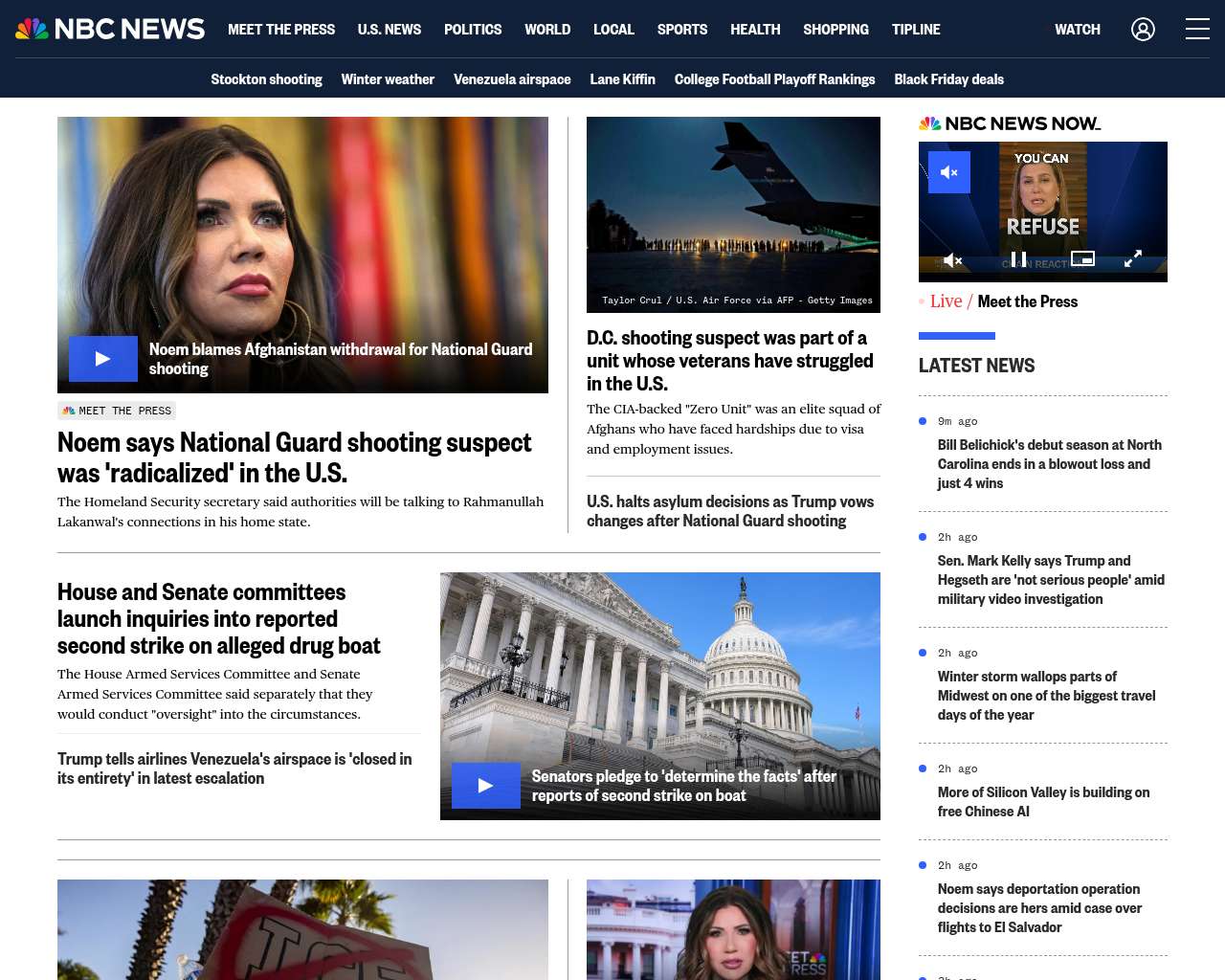Click the Homeland Security secretary summary text
The image size is (1225, 980).
click(301, 511)
